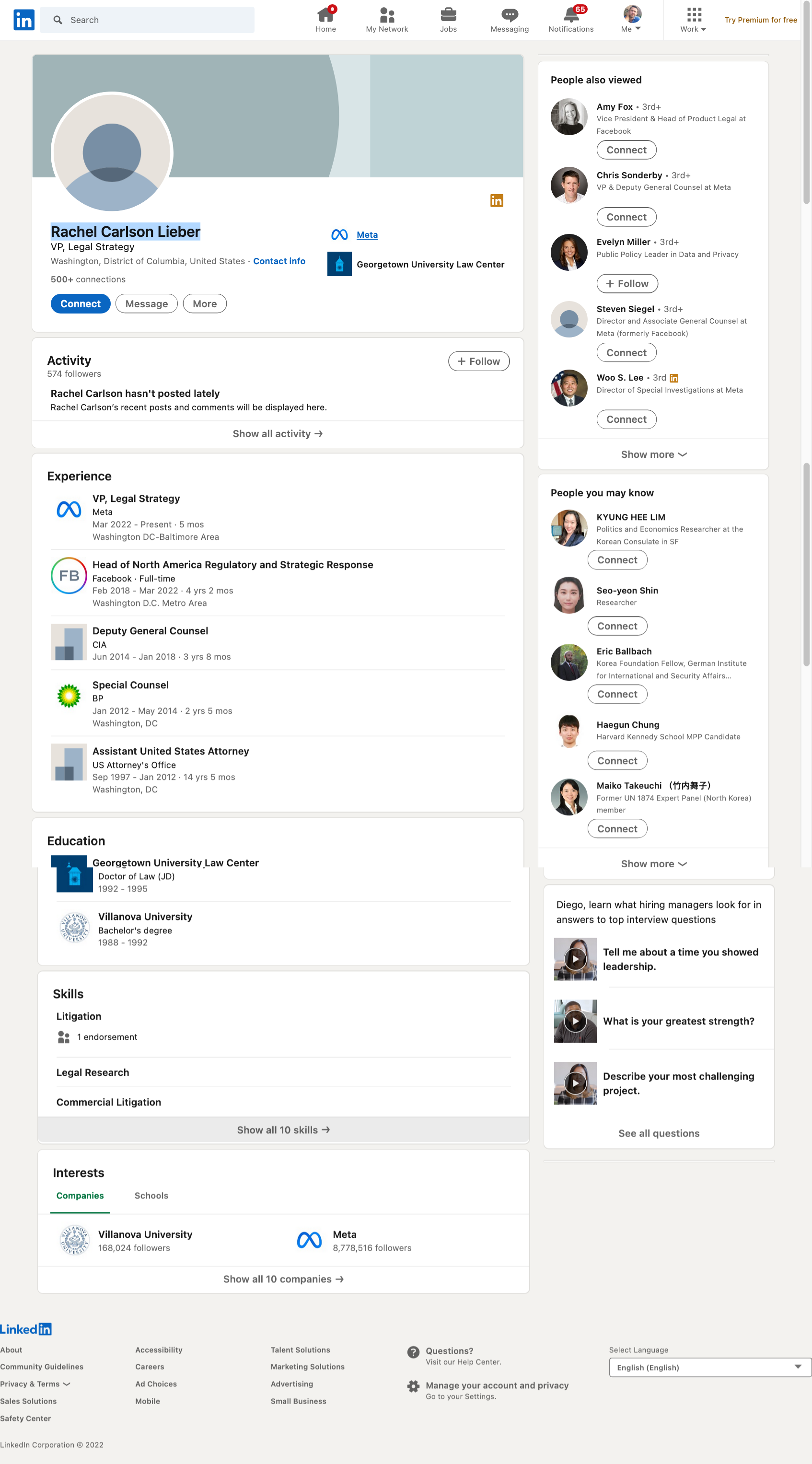Click Meta logo in Interests

pos(309,1241)
